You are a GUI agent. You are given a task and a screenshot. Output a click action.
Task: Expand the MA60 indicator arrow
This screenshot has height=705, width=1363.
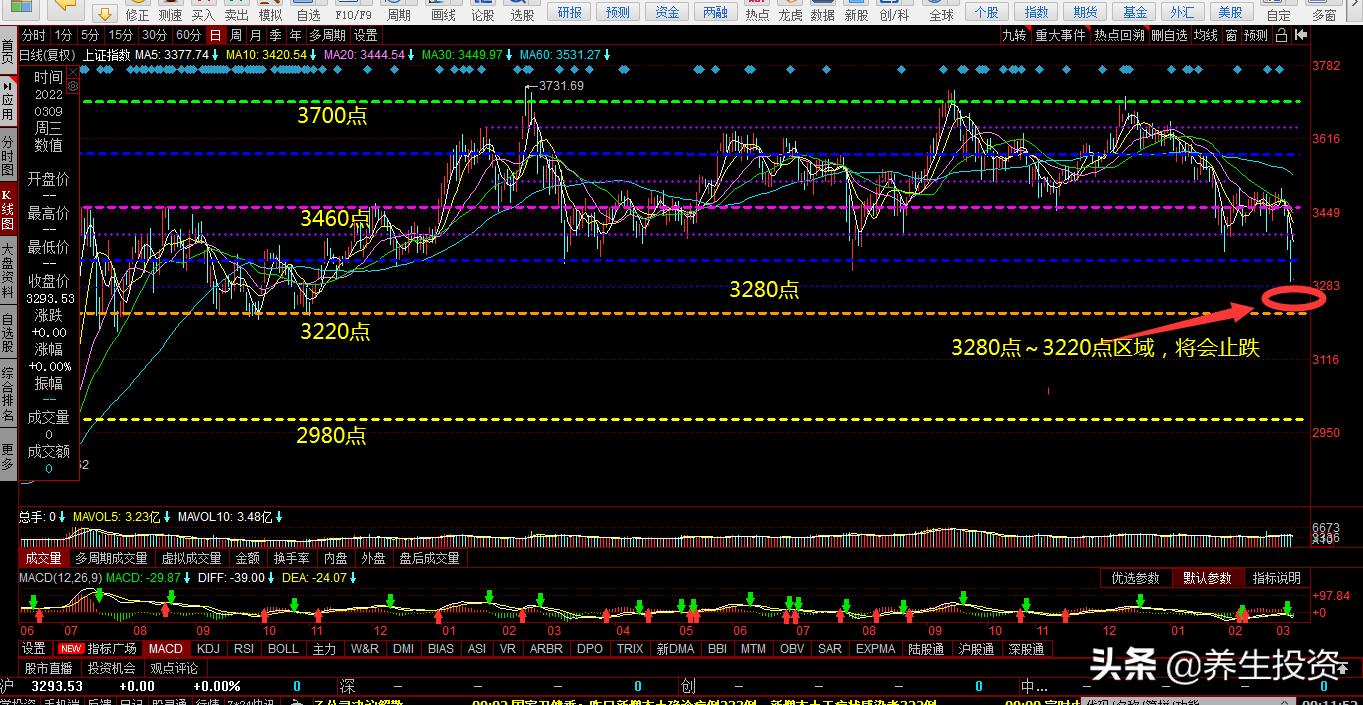(607, 55)
